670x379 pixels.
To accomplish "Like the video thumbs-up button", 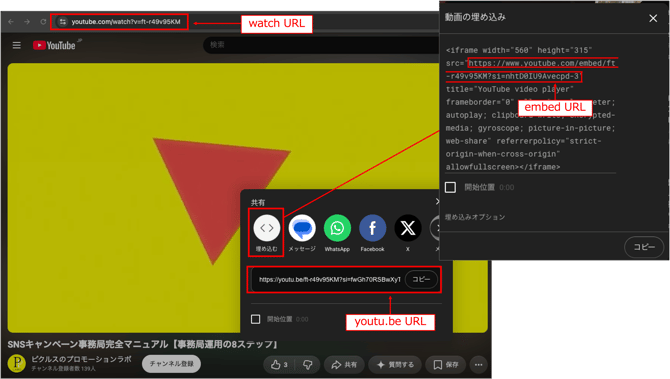I will click(x=279, y=364).
